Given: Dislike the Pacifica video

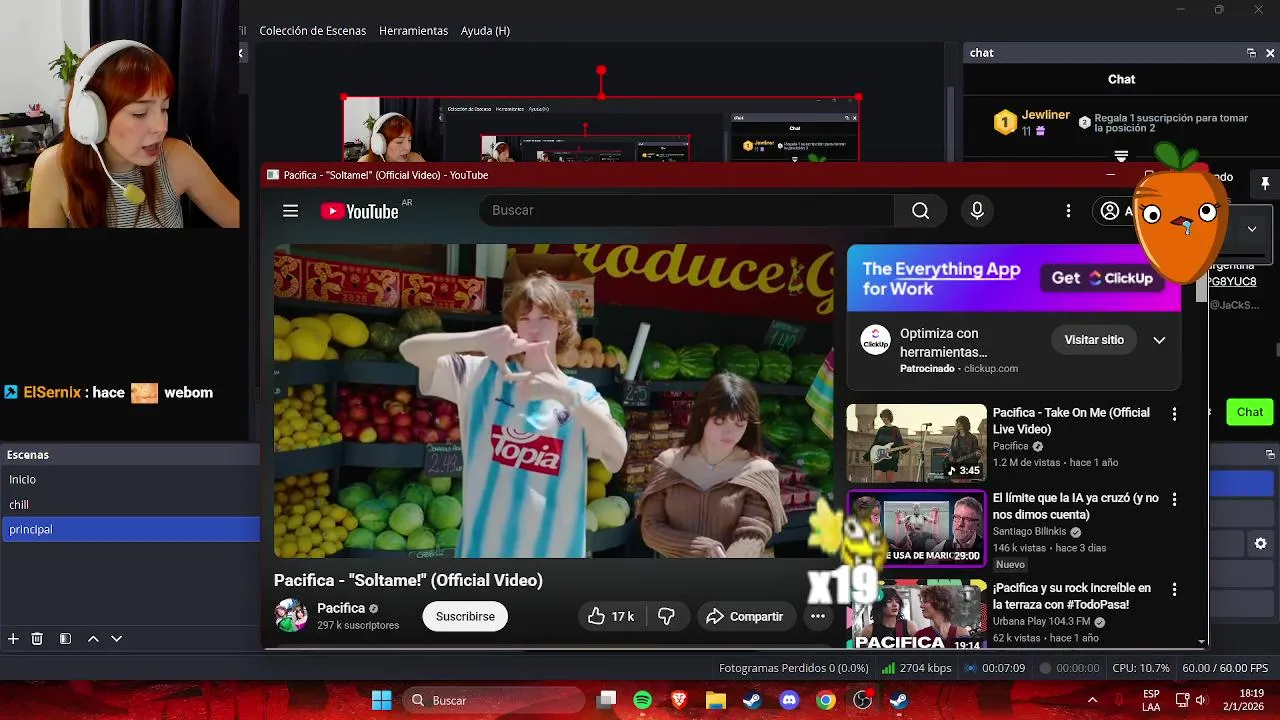Looking at the screenshot, I should pyautogui.click(x=666, y=617).
